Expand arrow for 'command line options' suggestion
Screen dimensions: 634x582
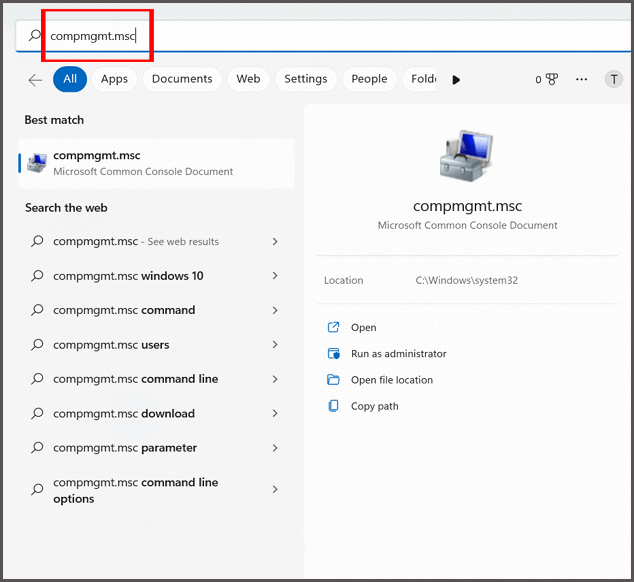(x=275, y=489)
